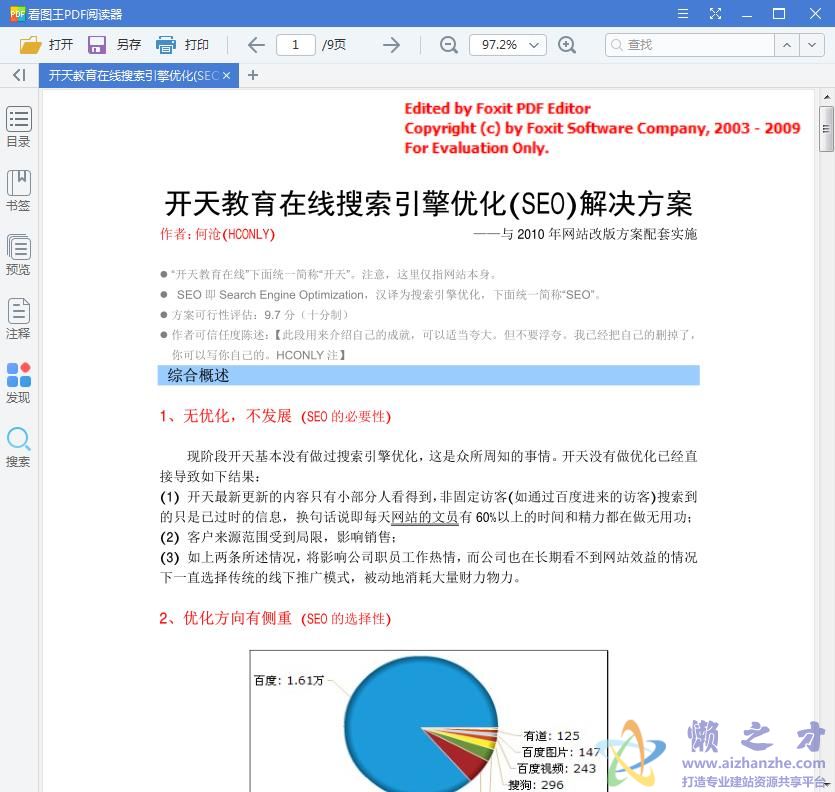Click the zoom out magnifier icon

tap(448, 45)
